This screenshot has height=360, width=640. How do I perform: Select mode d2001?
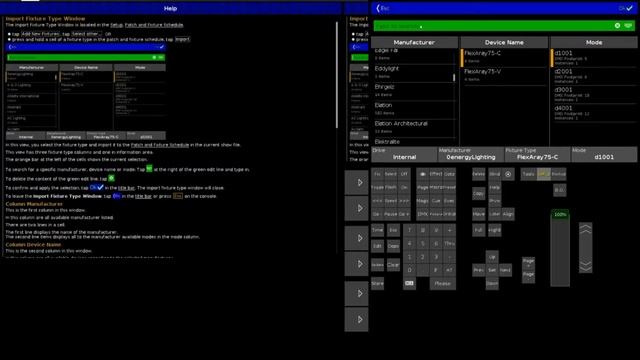click(x=594, y=76)
